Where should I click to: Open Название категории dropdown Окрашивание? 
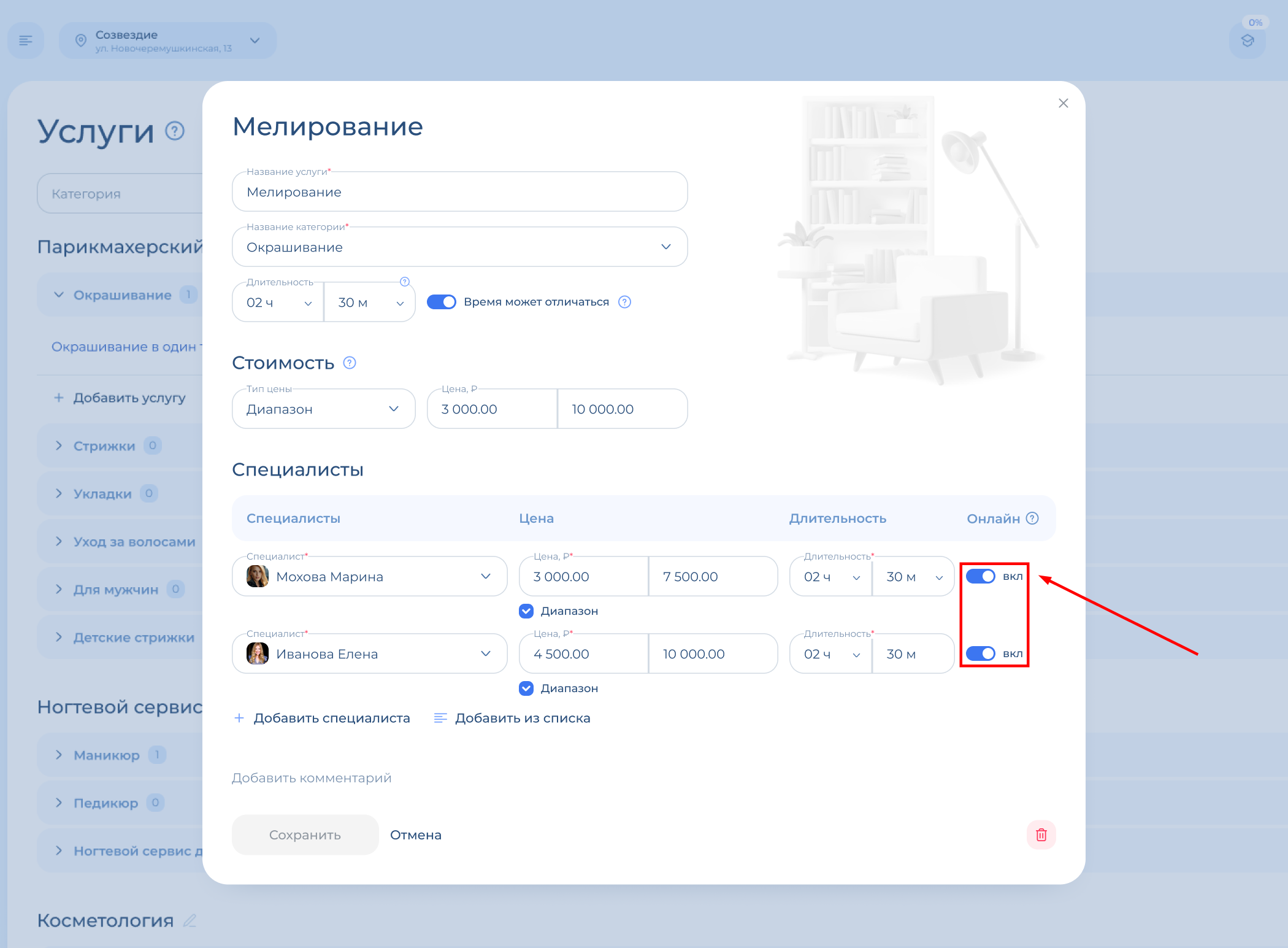(459, 247)
